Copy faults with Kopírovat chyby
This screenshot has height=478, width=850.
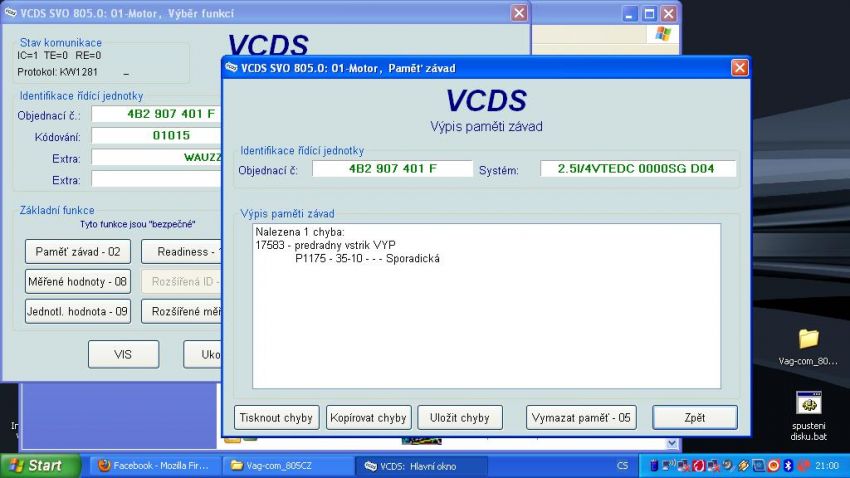tap(369, 418)
